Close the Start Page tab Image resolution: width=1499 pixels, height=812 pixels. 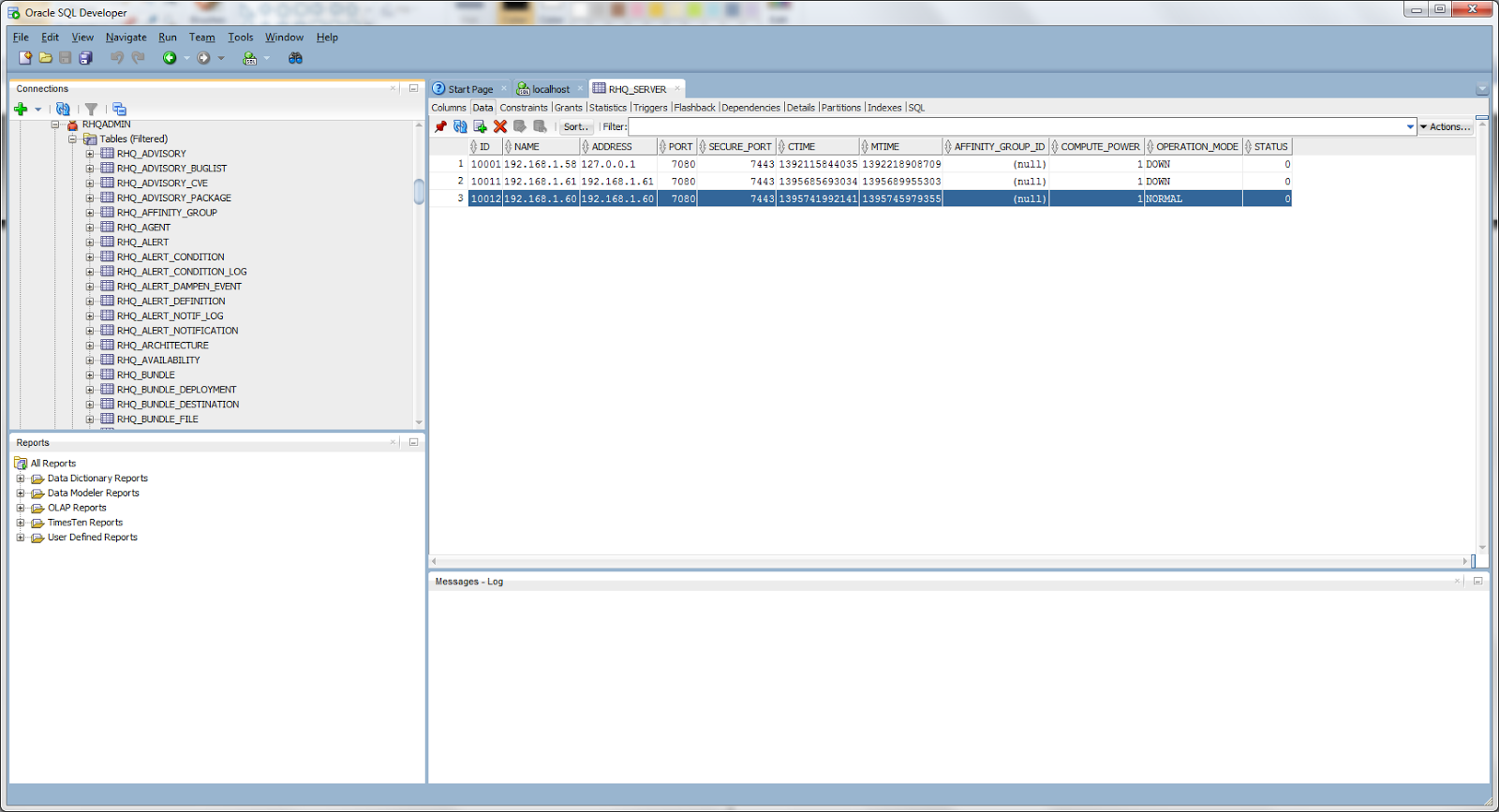click(x=504, y=88)
